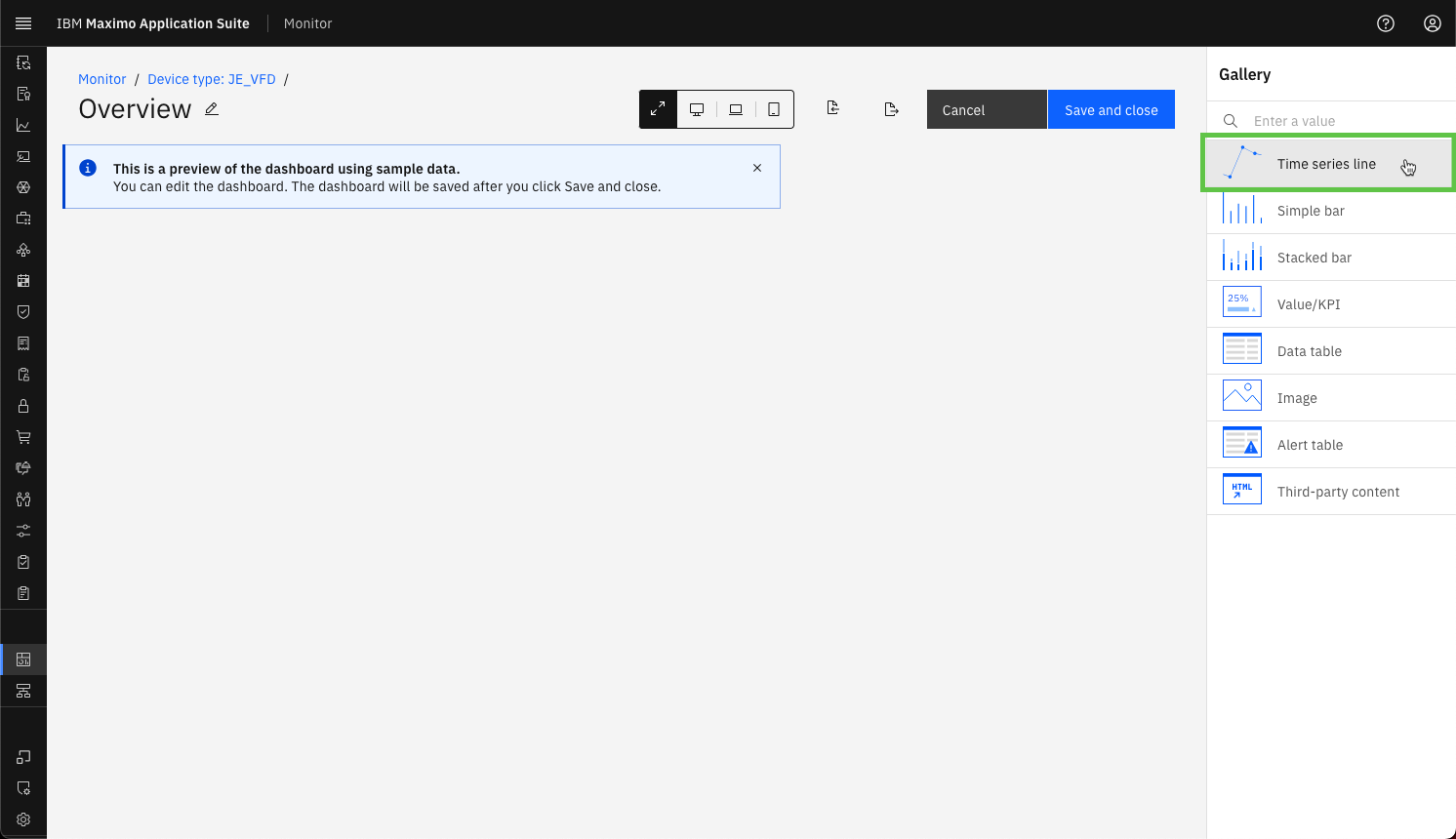Screen dimensions: 1456x839
Task: Click the hierarchy tree sidebar icon
Action: click(23, 691)
